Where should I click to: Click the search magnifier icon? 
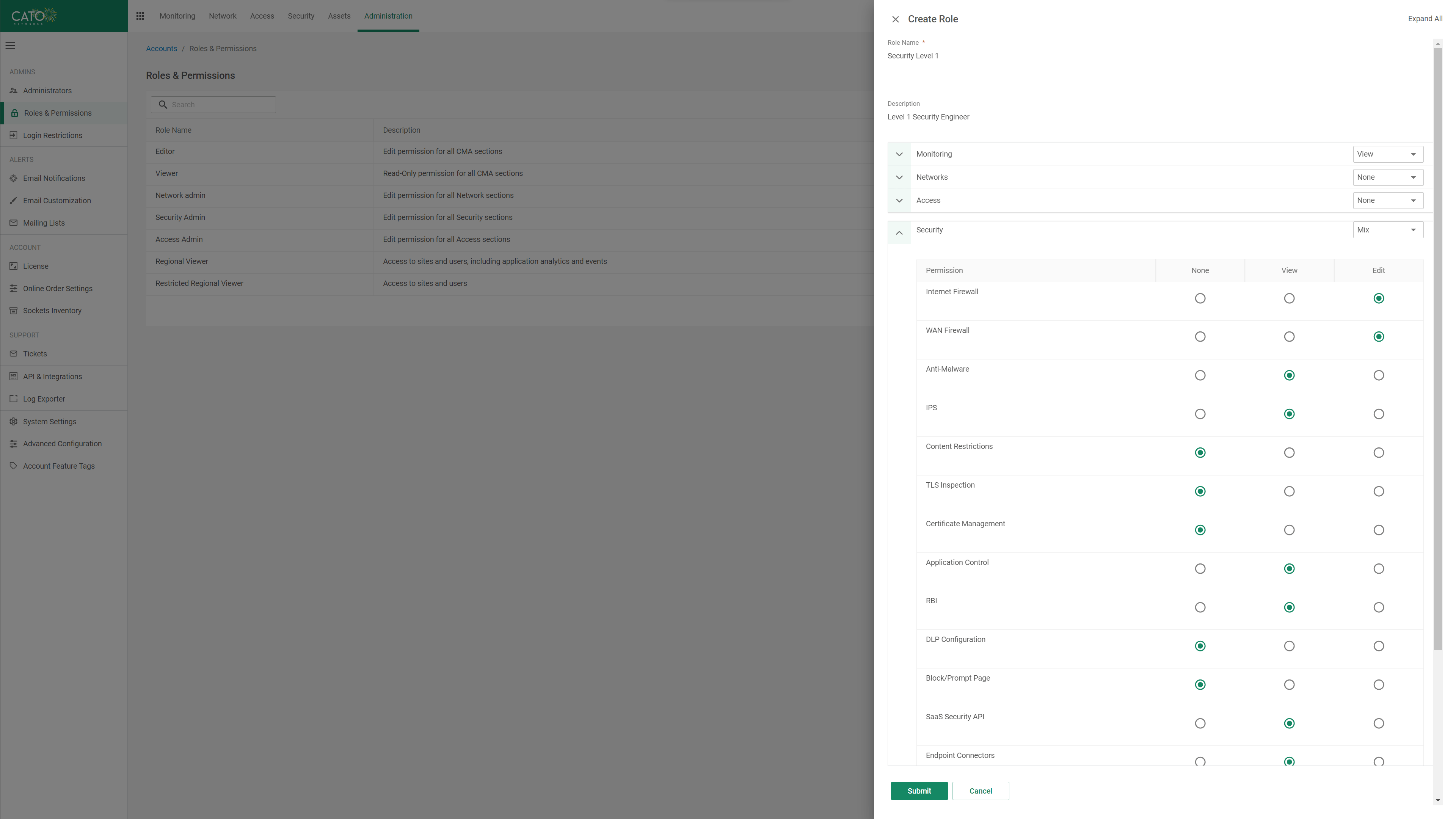click(x=163, y=105)
